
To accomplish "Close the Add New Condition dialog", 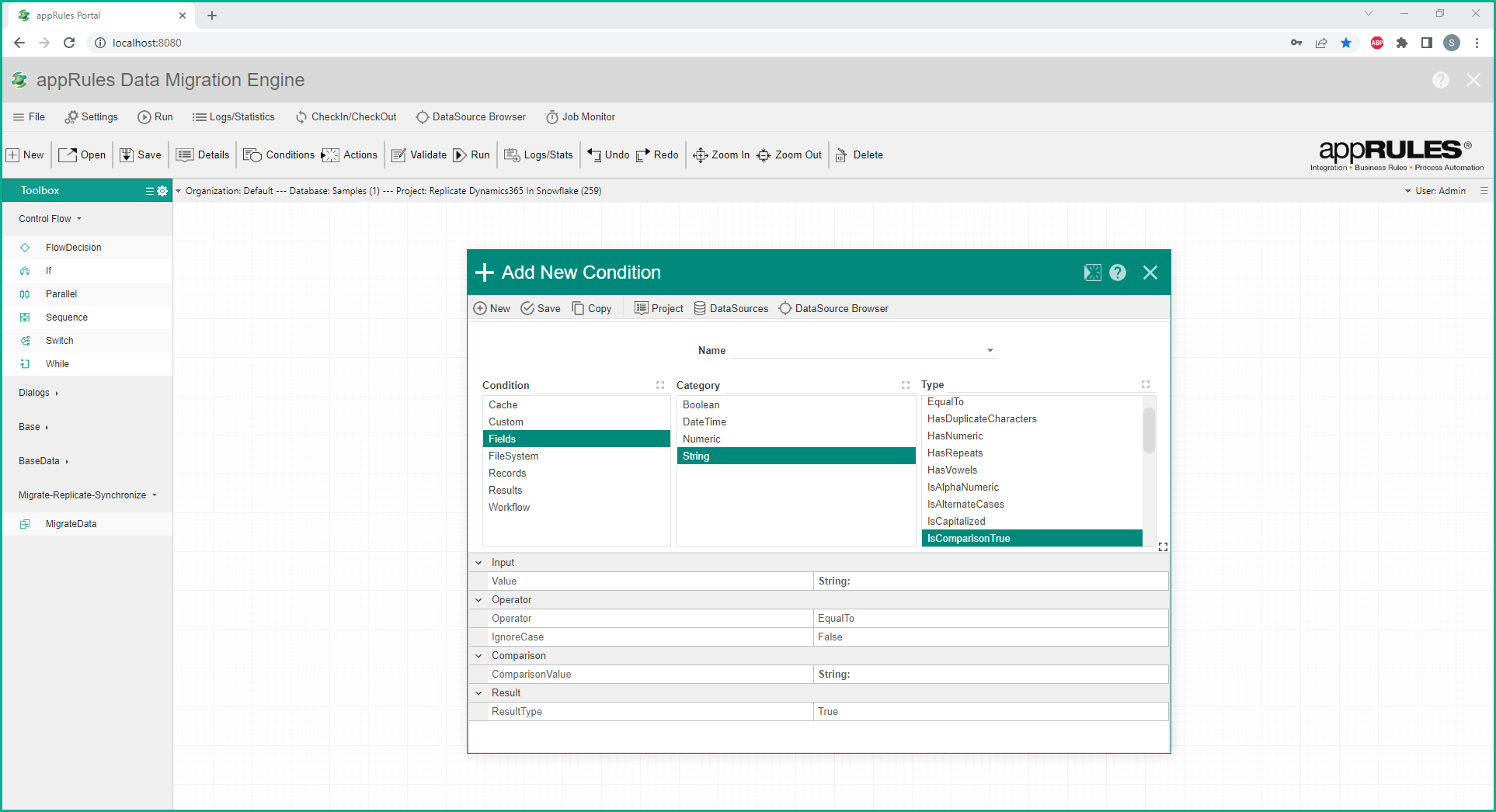I will point(1150,272).
